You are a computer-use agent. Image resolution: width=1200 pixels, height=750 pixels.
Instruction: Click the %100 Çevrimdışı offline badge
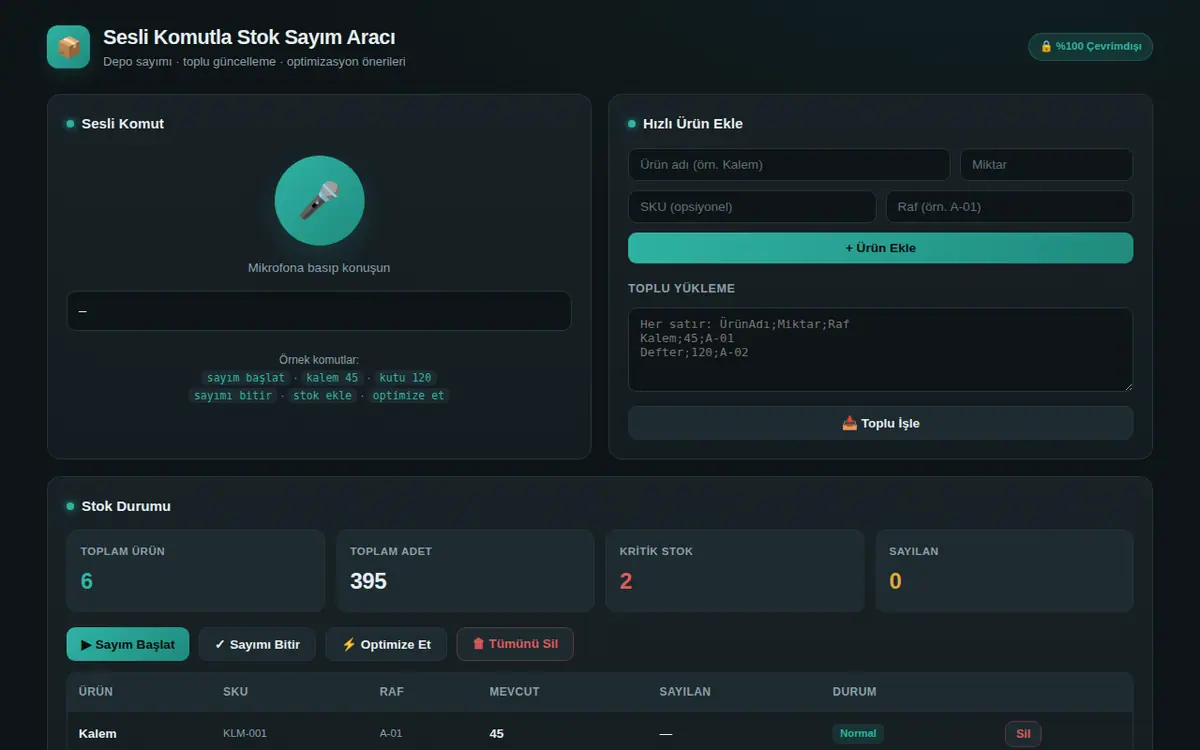[1090, 47]
